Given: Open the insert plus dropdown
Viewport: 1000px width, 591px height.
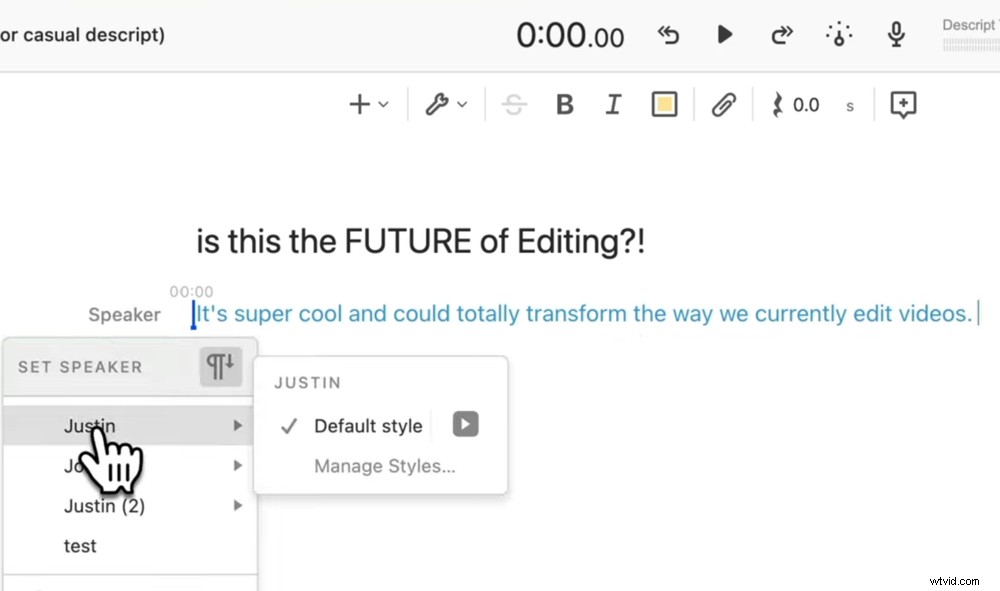Looking at the screenshot, I should pos(366,104).
